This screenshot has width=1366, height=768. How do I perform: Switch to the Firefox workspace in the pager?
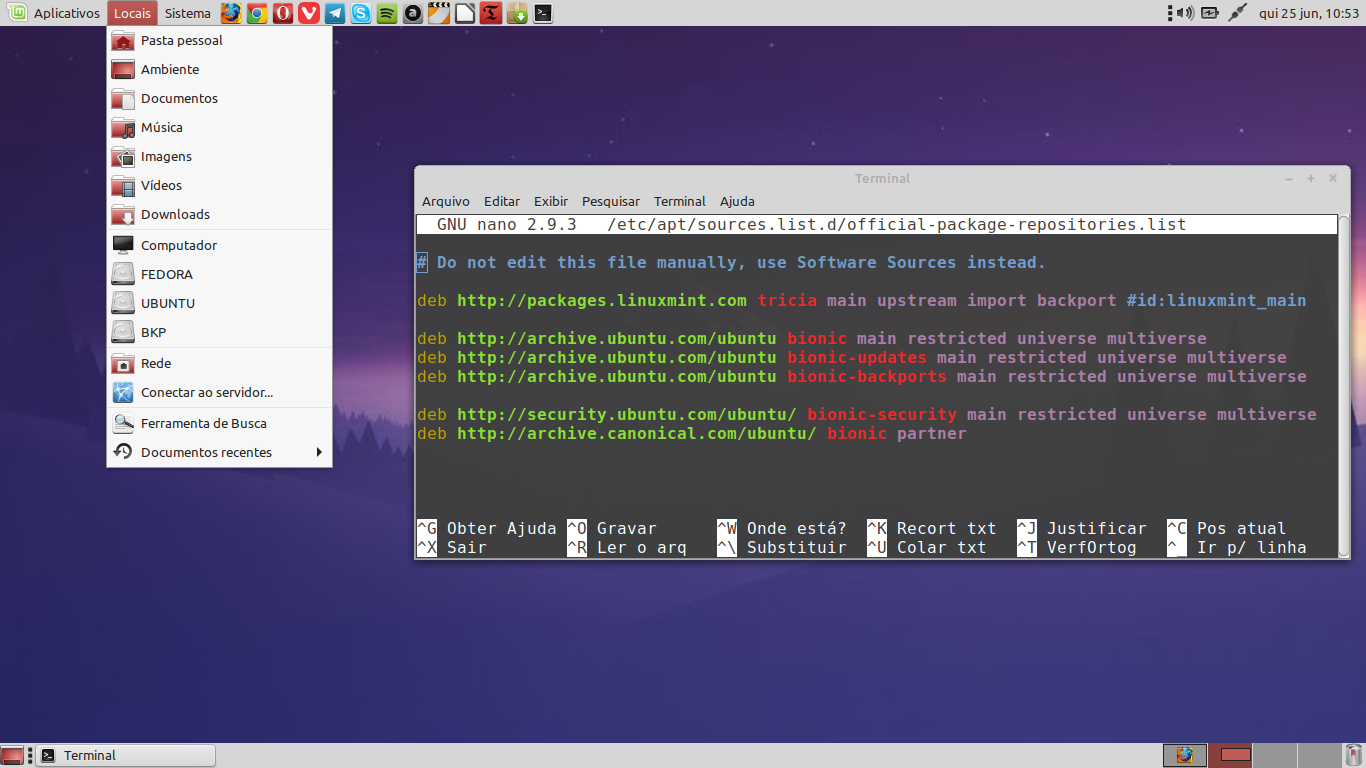click(1185, 755)
